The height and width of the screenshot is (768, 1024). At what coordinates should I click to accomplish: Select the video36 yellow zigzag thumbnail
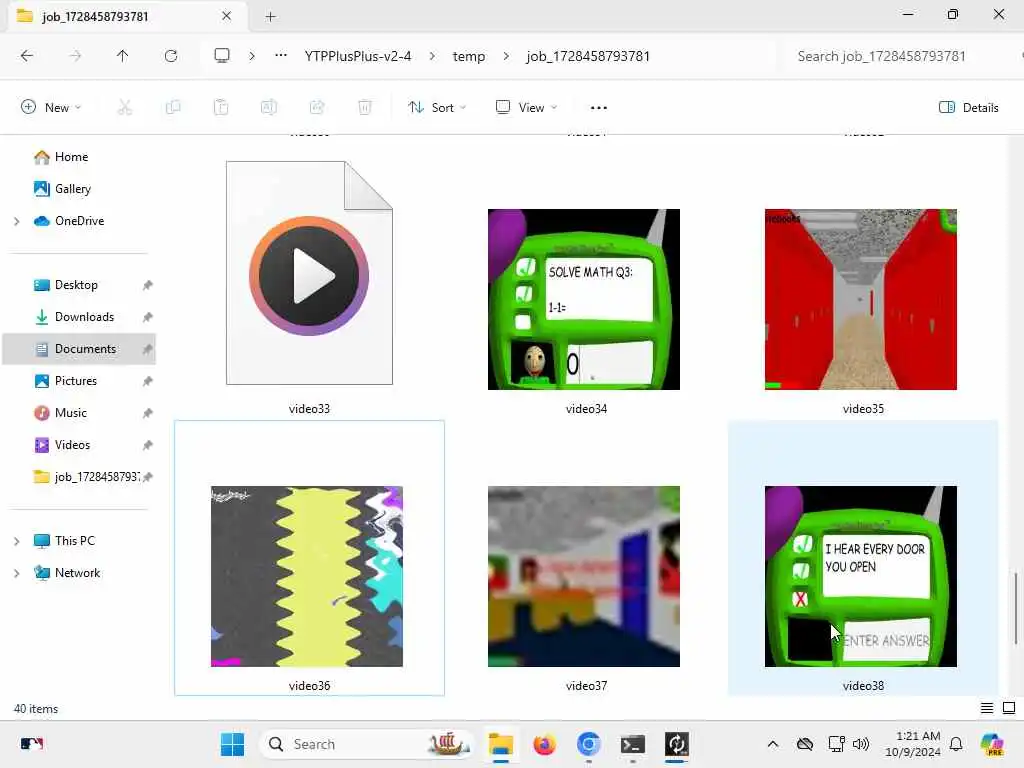307,576
